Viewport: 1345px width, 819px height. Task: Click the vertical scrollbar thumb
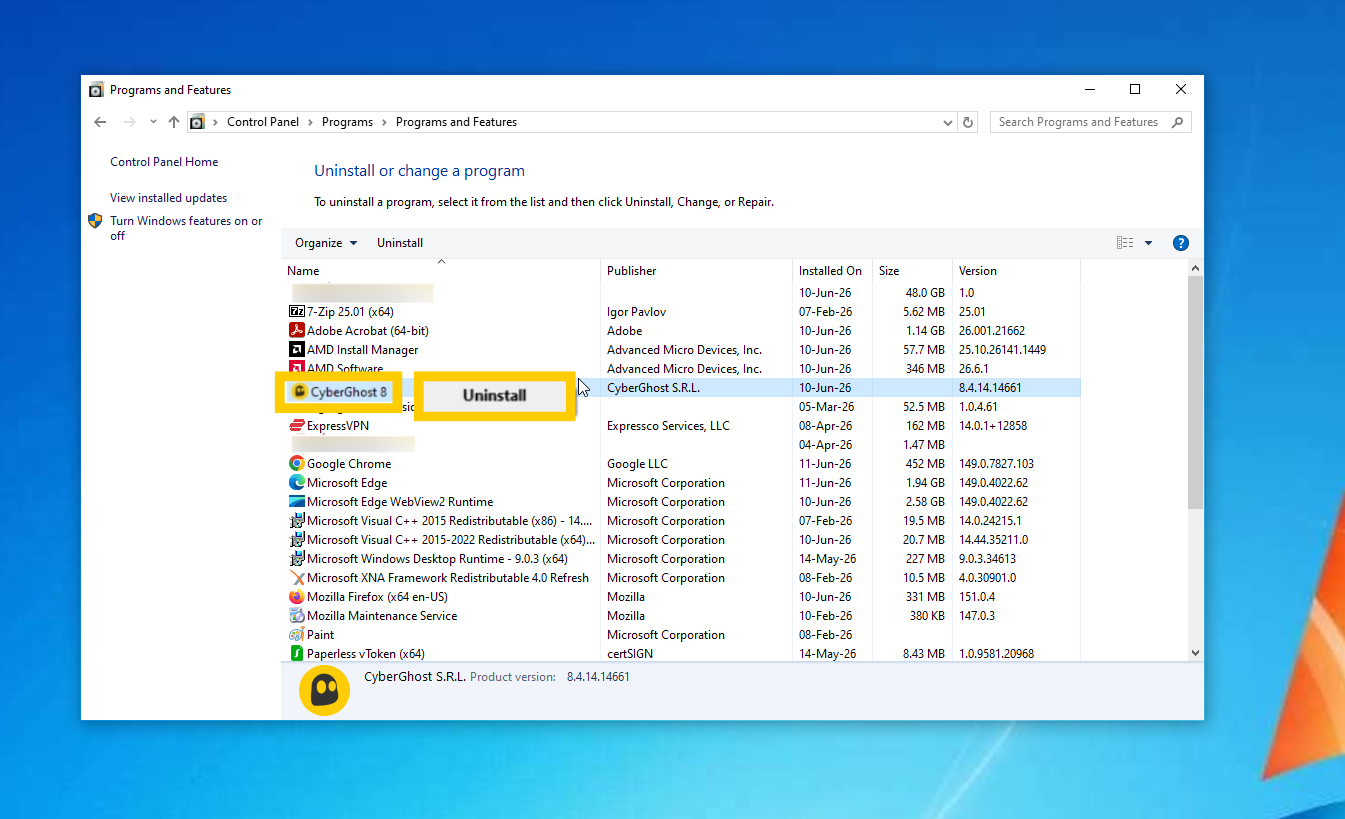click(1195, 392)
